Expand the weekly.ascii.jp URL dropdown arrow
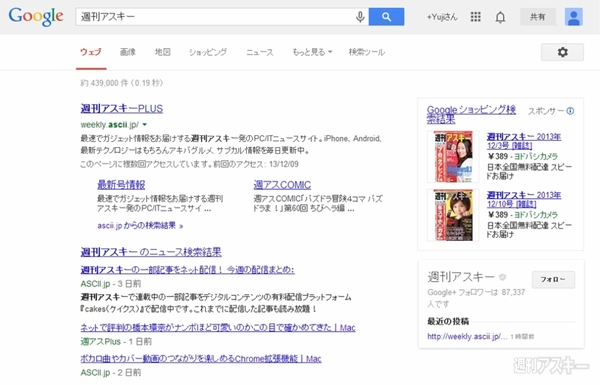 point(145,125)
